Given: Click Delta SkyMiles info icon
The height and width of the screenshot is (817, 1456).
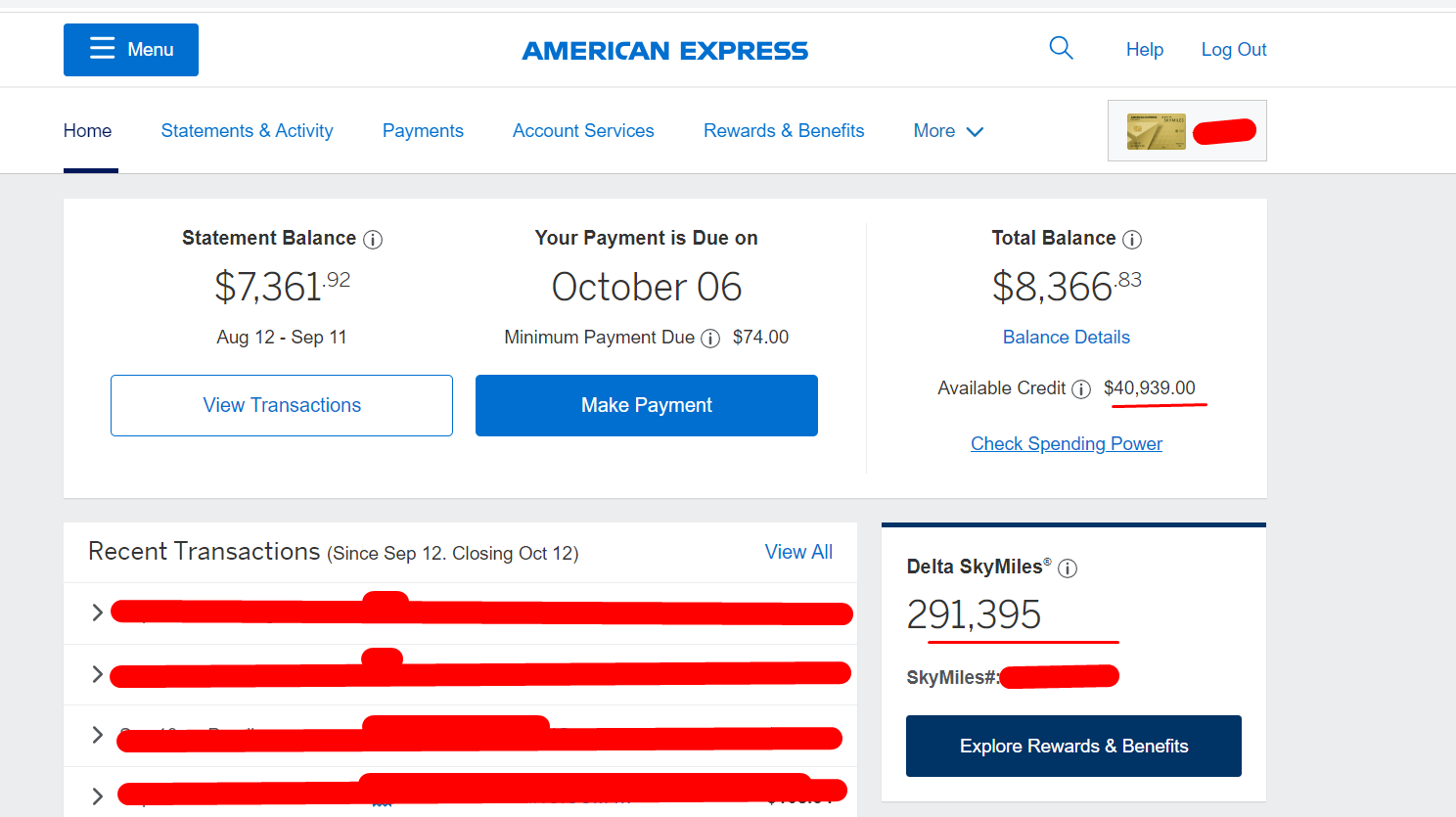Looking at the screenshot, I should tap(1068, 568).
